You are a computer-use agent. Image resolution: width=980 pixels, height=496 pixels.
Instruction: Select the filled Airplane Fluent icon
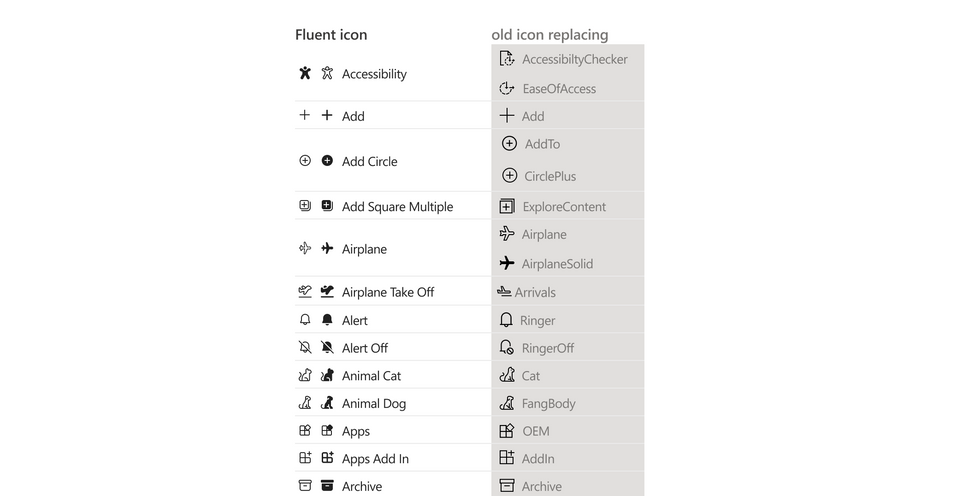[327, 248]
